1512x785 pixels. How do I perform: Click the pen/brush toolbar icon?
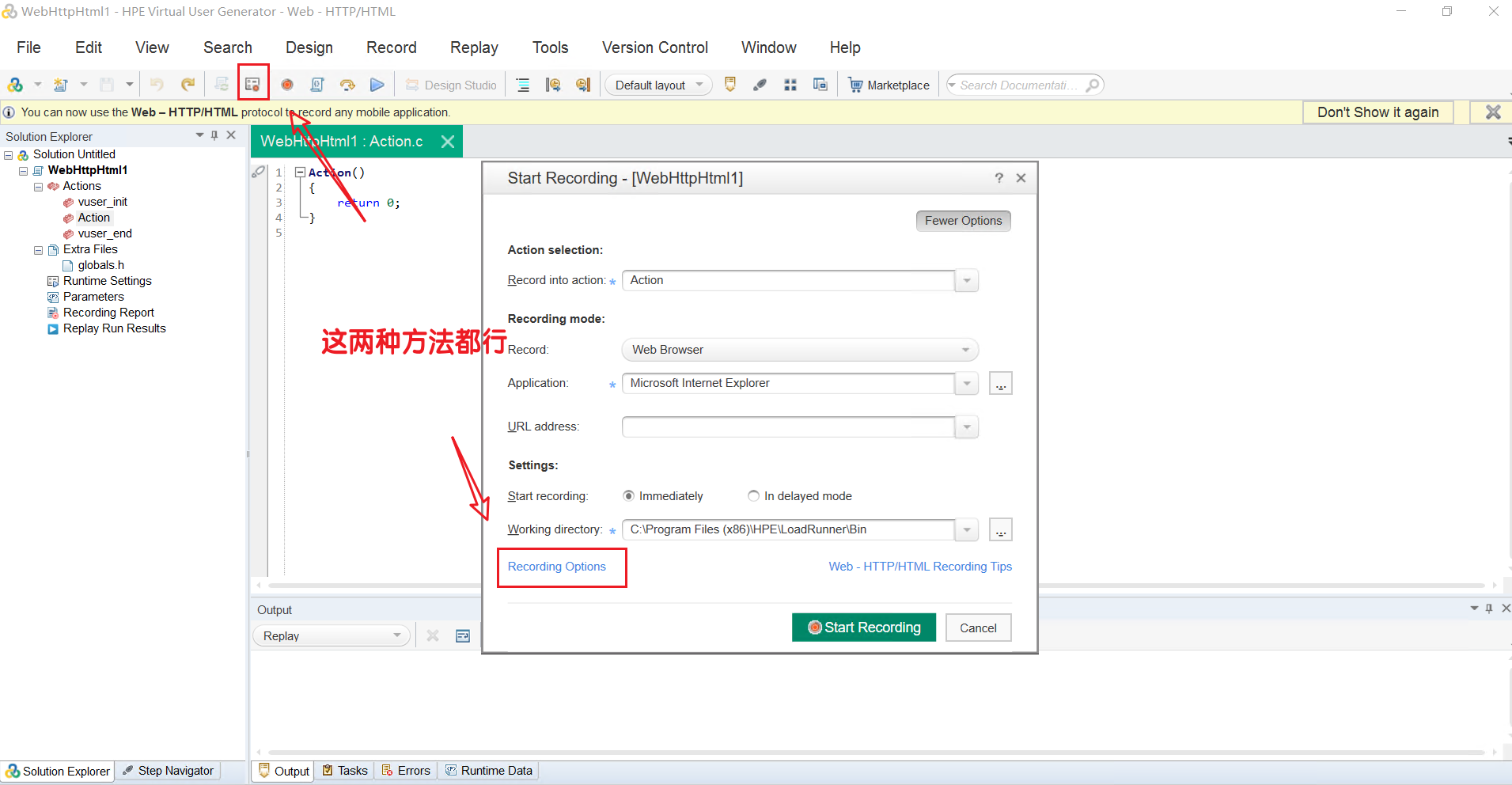point(760,85)
